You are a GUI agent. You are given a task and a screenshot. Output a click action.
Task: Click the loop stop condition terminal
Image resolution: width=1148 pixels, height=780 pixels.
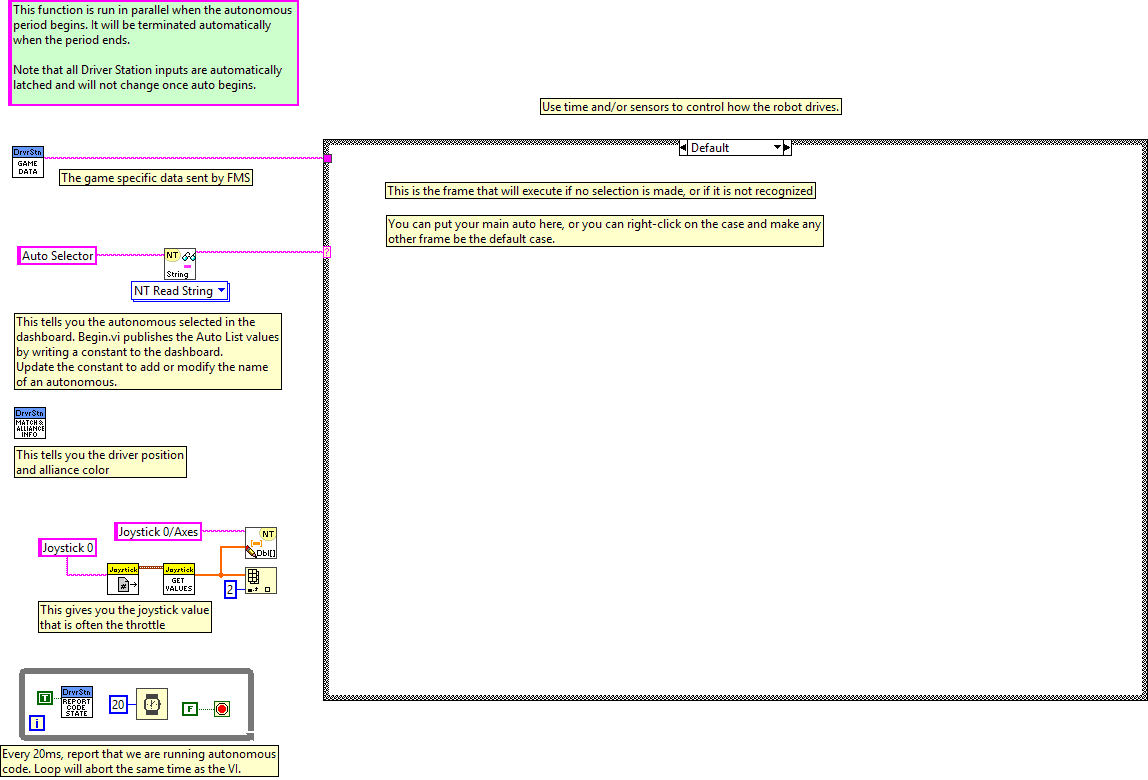[x=221, y=709]
